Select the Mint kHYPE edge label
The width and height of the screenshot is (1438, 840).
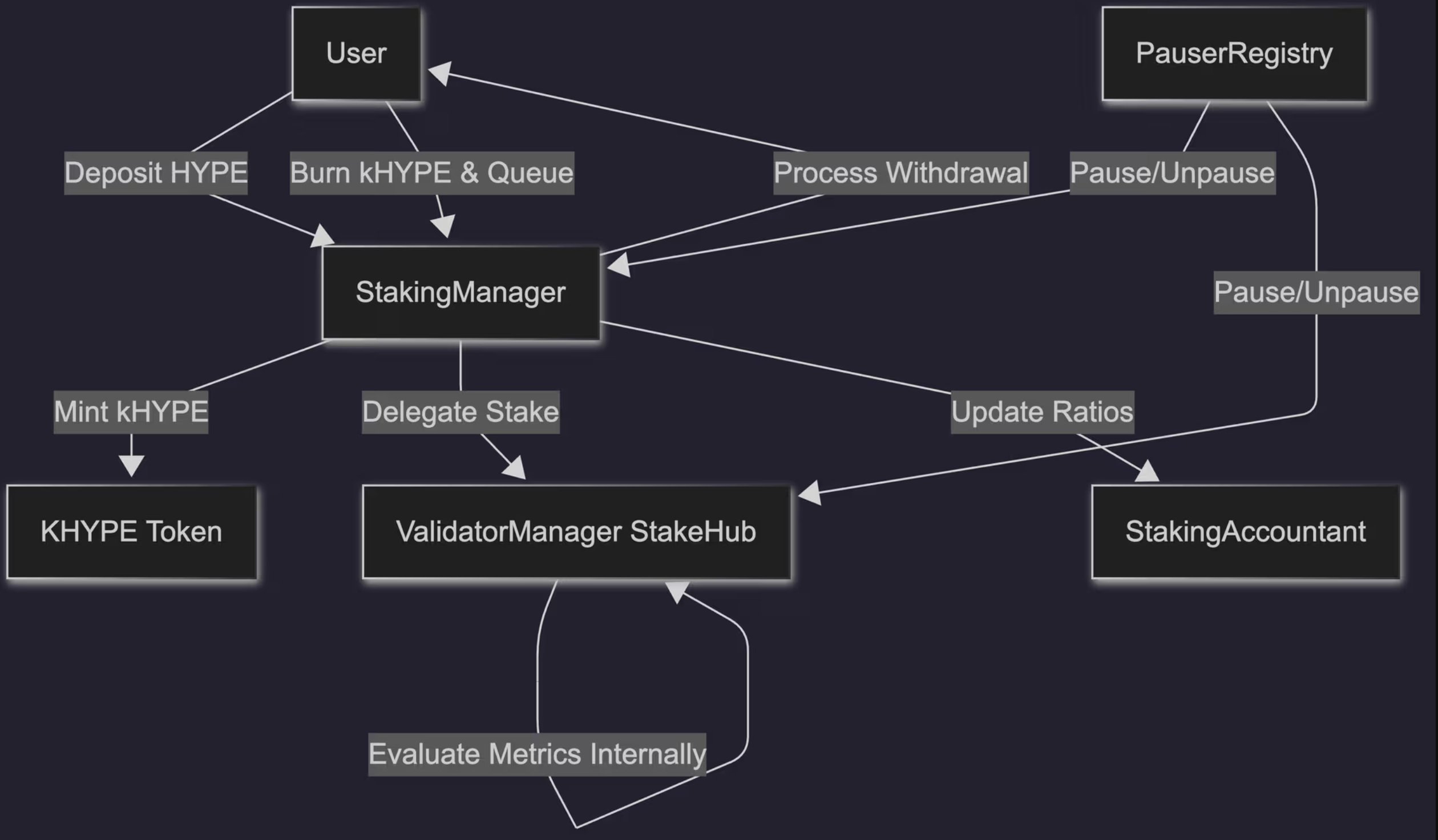pos(131,412)
